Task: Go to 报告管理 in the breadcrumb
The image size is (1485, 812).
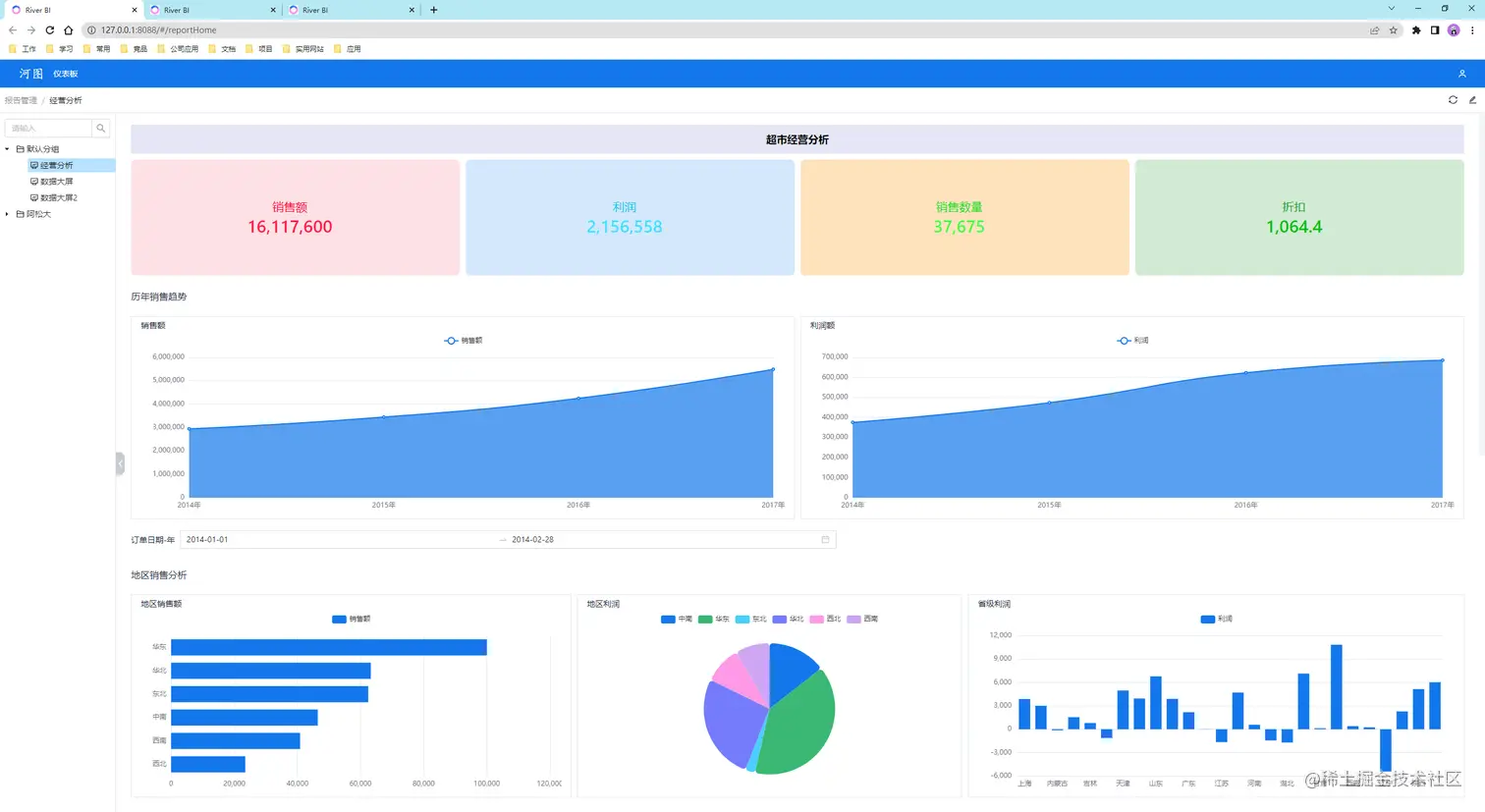Action: click(21, 100)
